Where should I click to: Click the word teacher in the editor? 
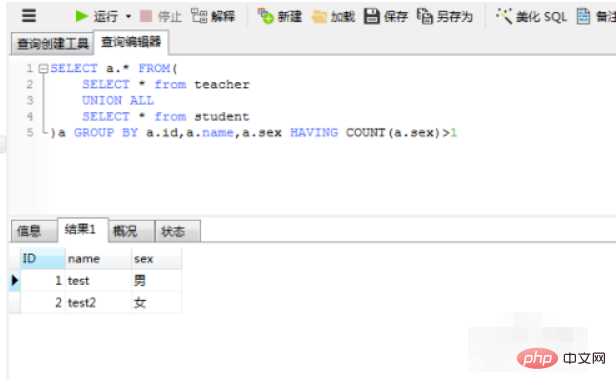tap(222, 84)
